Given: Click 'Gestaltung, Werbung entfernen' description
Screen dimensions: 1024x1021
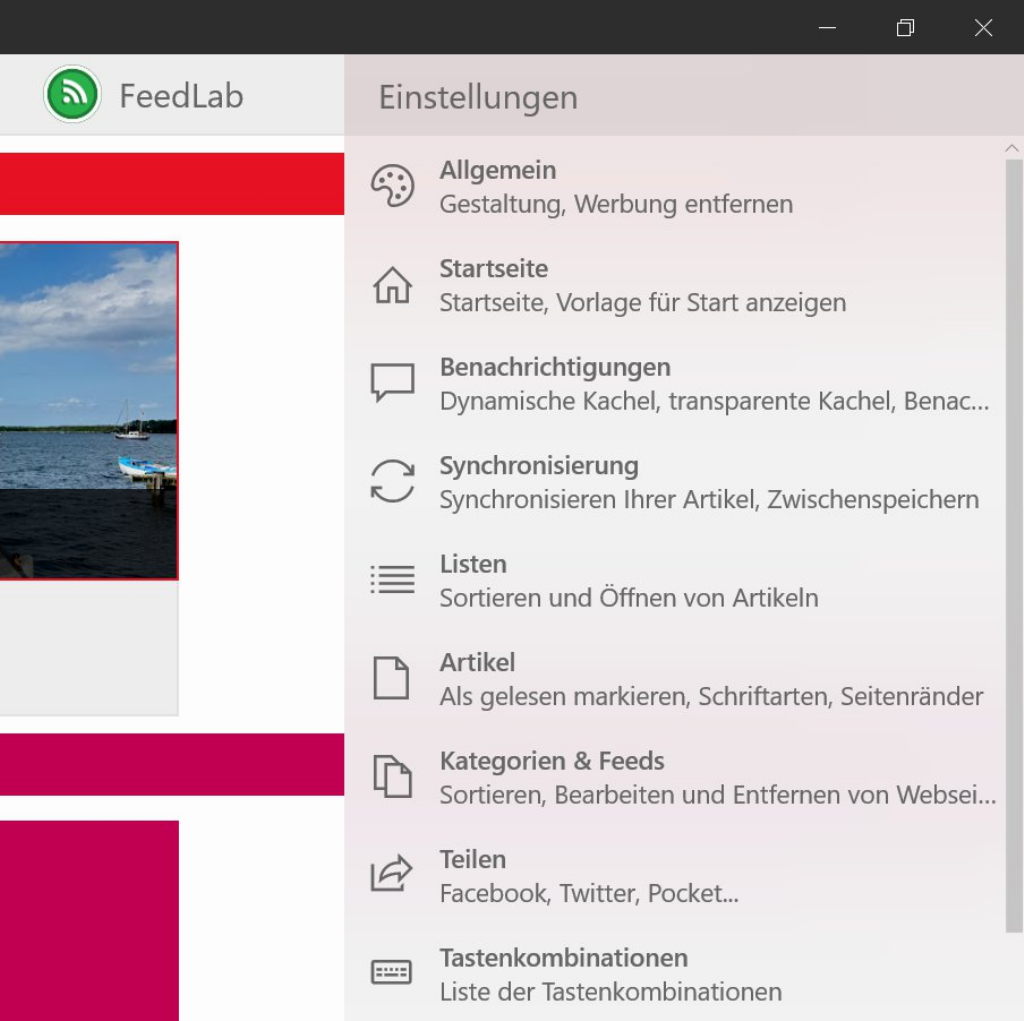Looking at the screenshot, I should 616,204.
